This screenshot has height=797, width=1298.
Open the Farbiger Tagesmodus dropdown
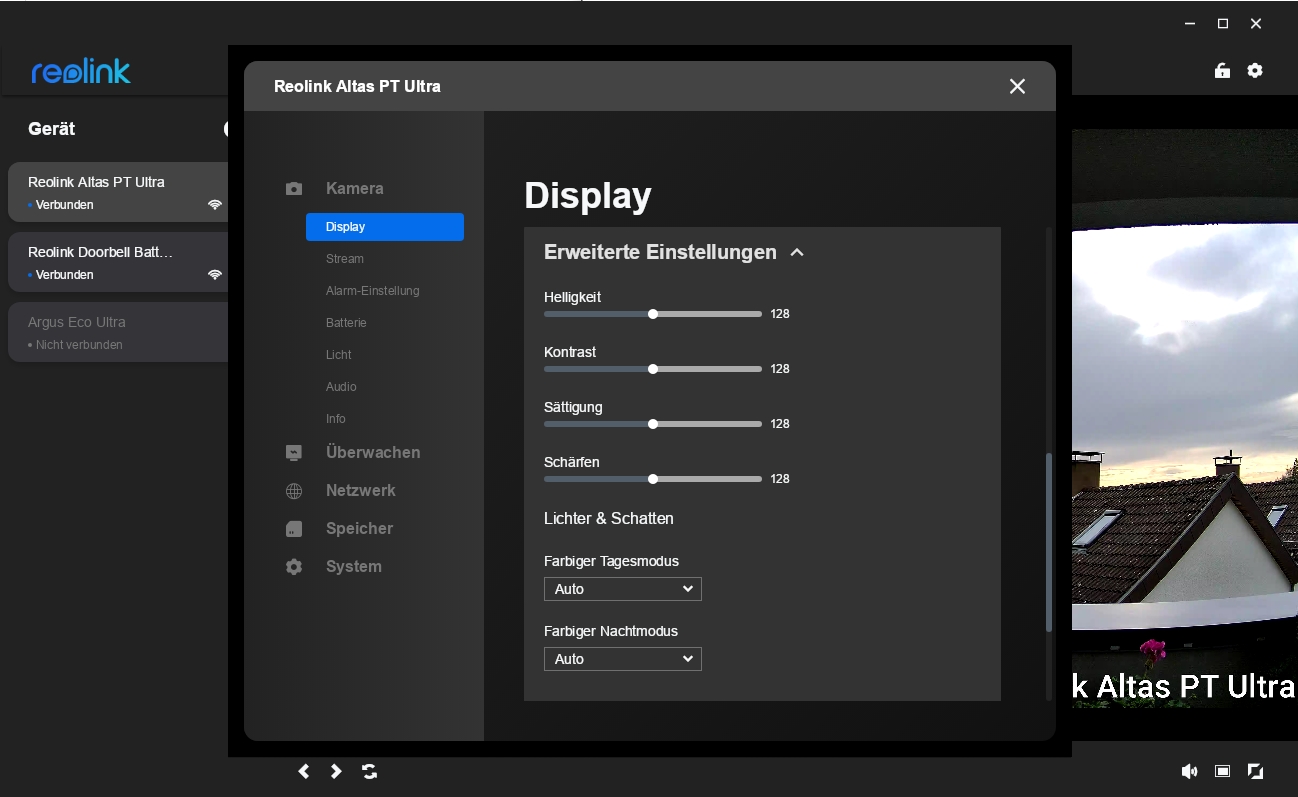(622, 589)
